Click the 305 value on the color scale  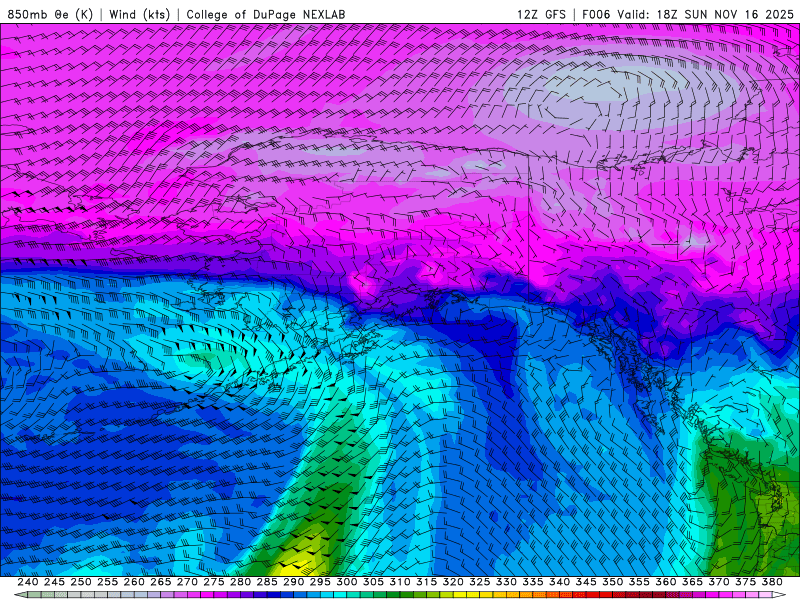[x=373, y=582]
